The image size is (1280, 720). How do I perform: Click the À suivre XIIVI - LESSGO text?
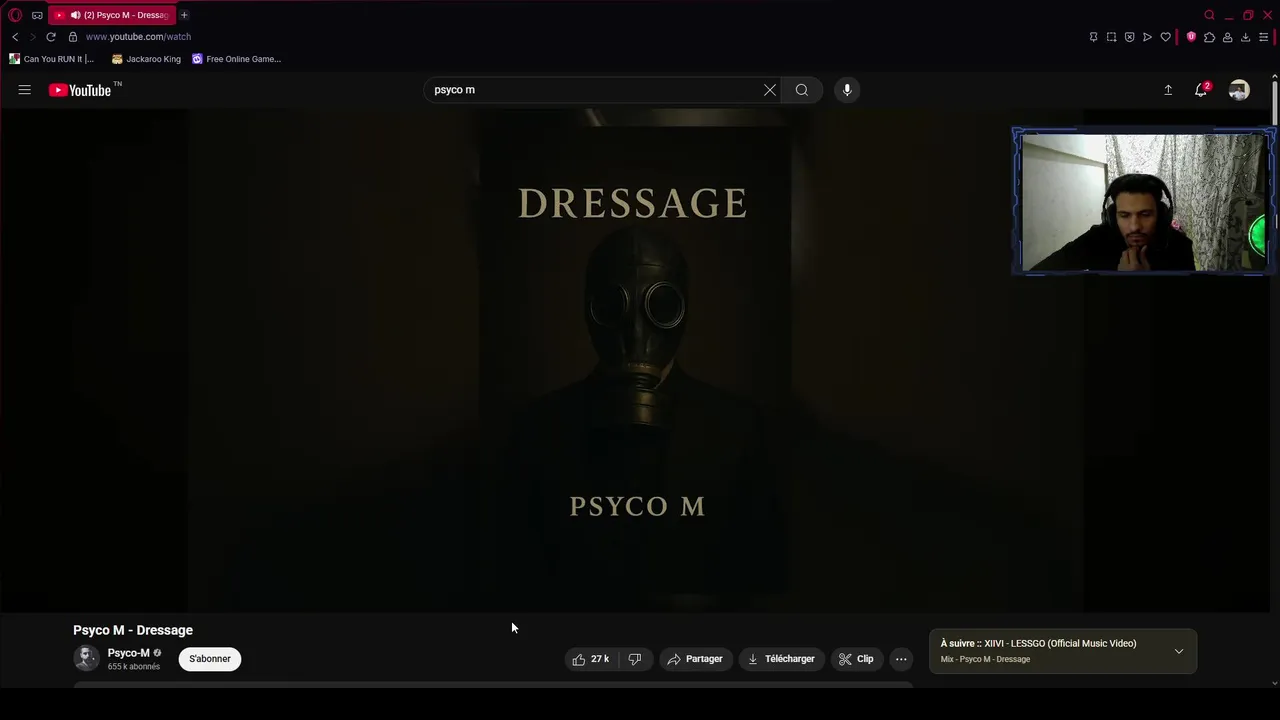point(1038,643)
